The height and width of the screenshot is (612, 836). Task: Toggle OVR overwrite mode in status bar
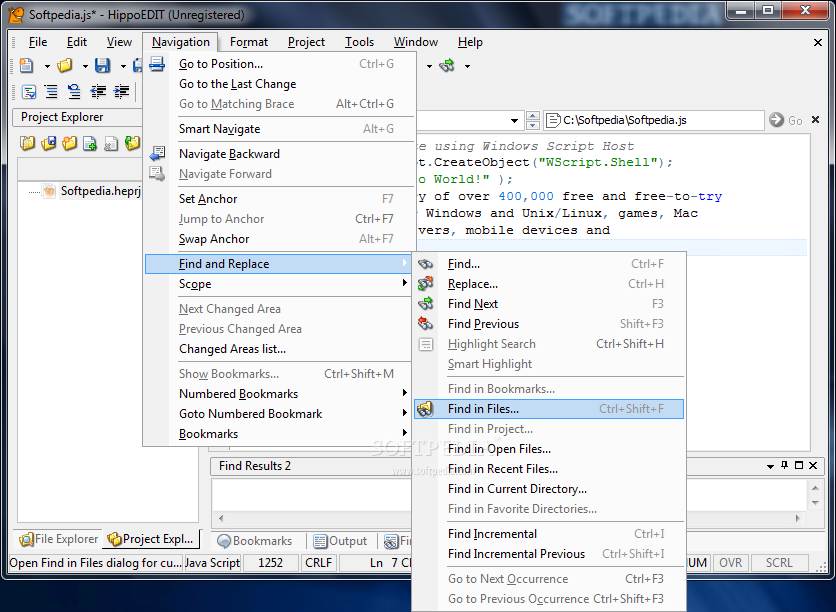click(730, 562)
